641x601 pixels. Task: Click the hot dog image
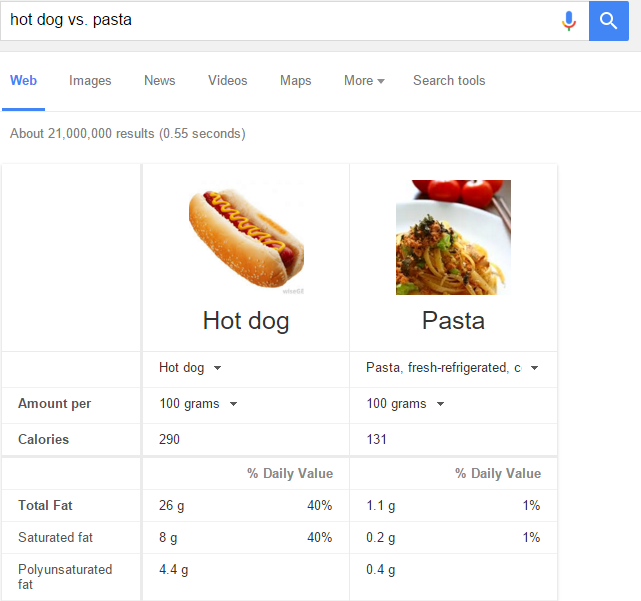[246, 238]
